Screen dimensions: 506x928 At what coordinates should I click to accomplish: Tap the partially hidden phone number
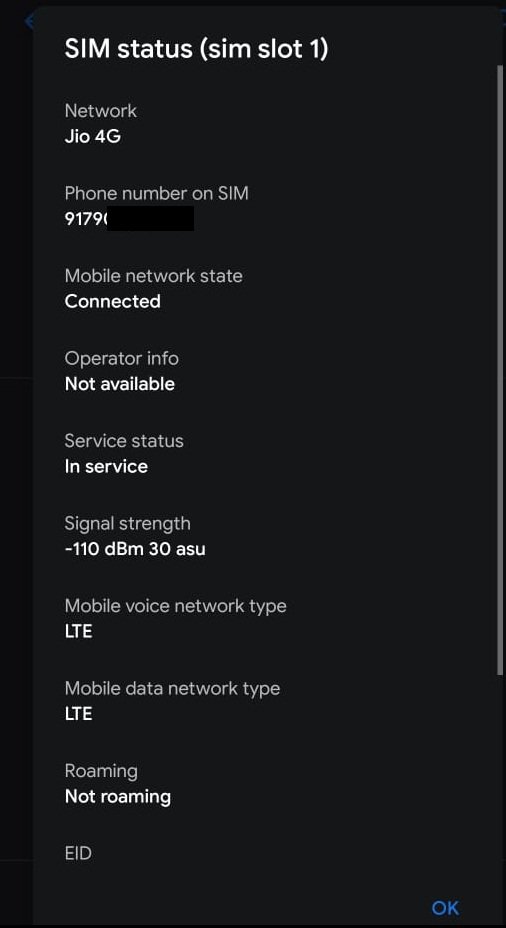pos(129,218)
